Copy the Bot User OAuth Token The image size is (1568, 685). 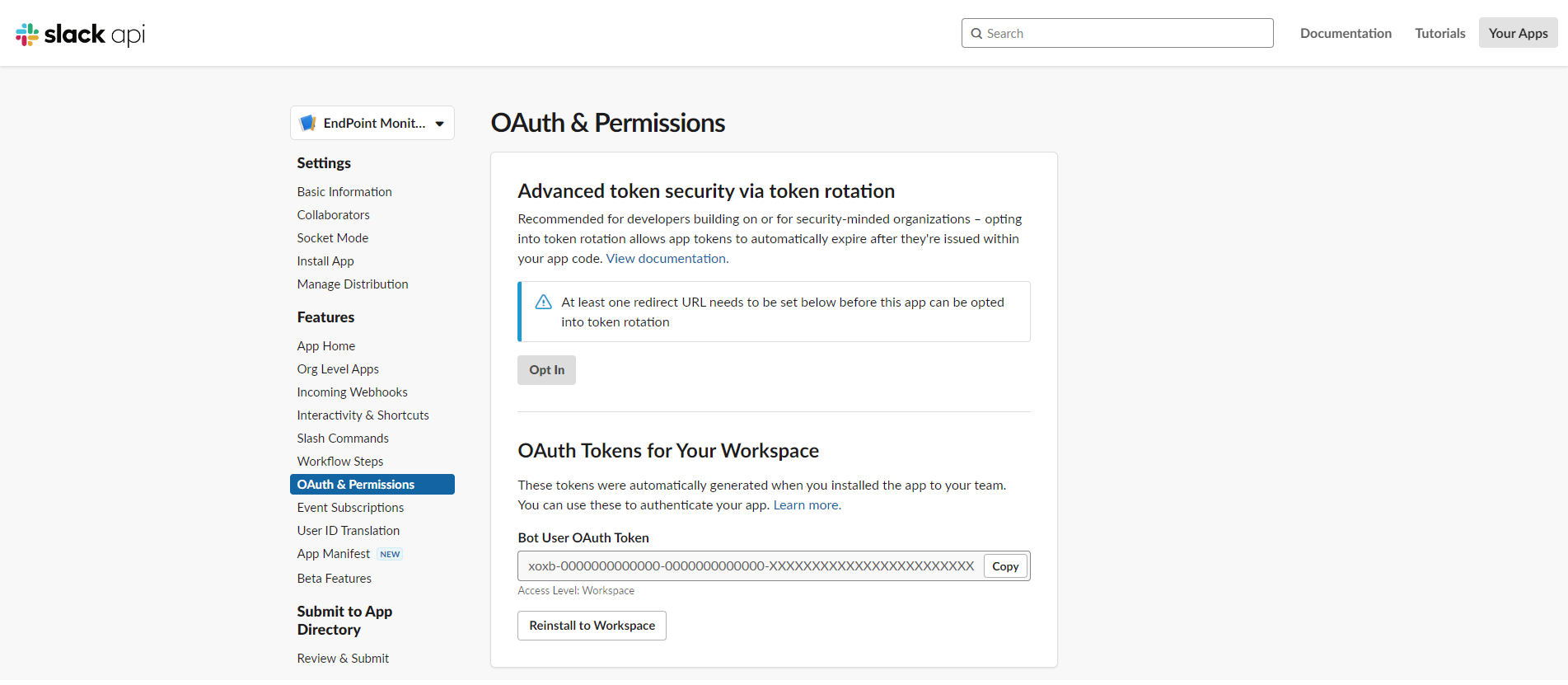[x=1005, y=566]
